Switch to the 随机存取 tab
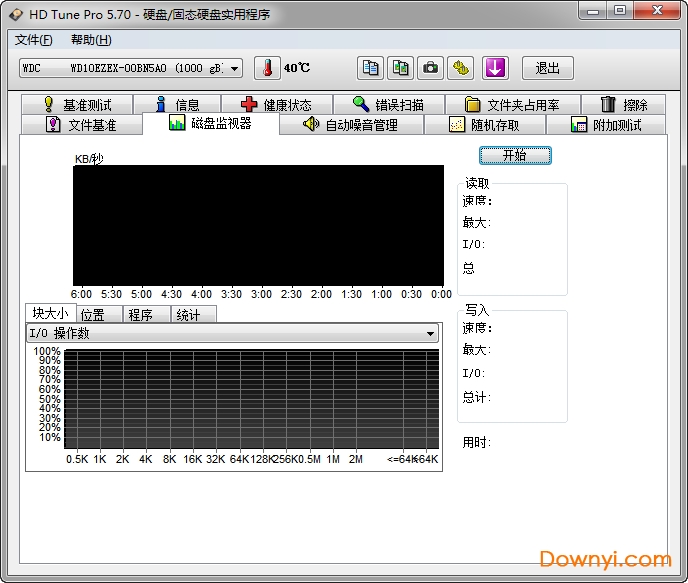Image resolution: width=688 pixels, height=583 pixels. point(484,125)
